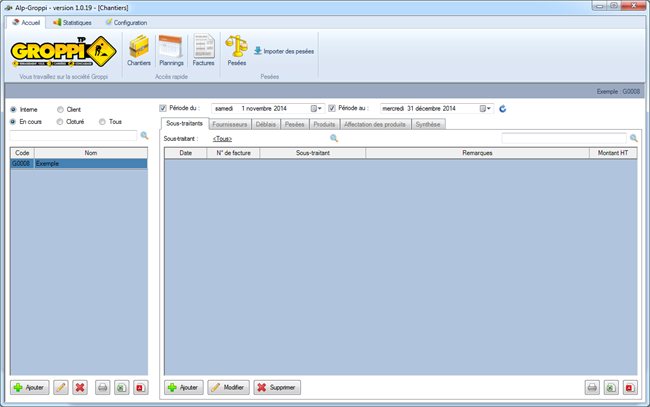
Task: Select the Interne radio button
Action: click(x=13, y=109)
